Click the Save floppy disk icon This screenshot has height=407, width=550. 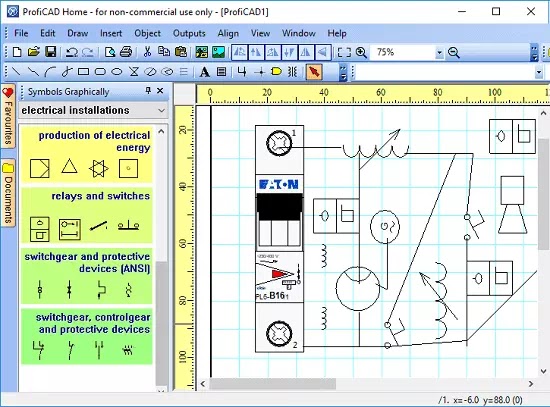(51, 52)
